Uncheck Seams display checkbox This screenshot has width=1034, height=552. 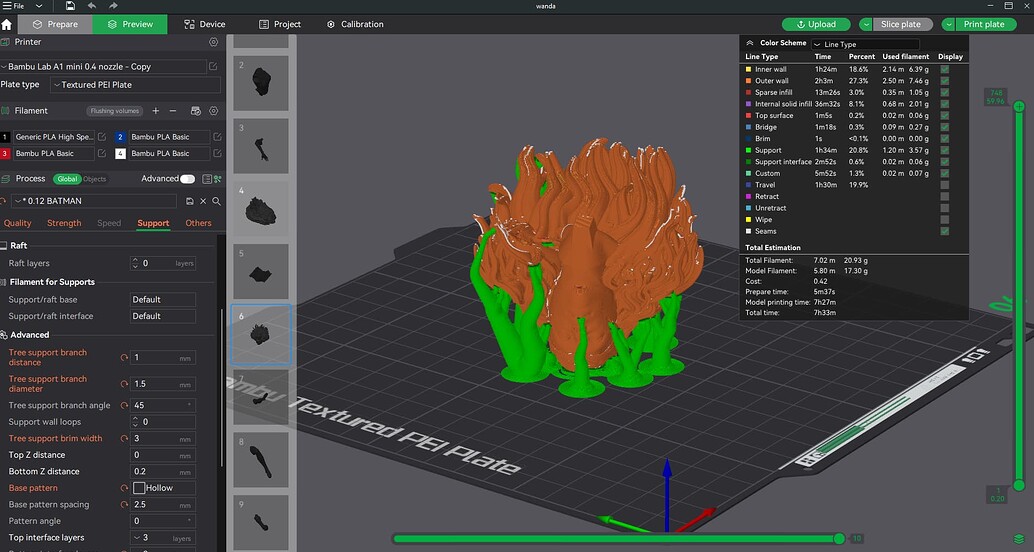coord(945,231)
